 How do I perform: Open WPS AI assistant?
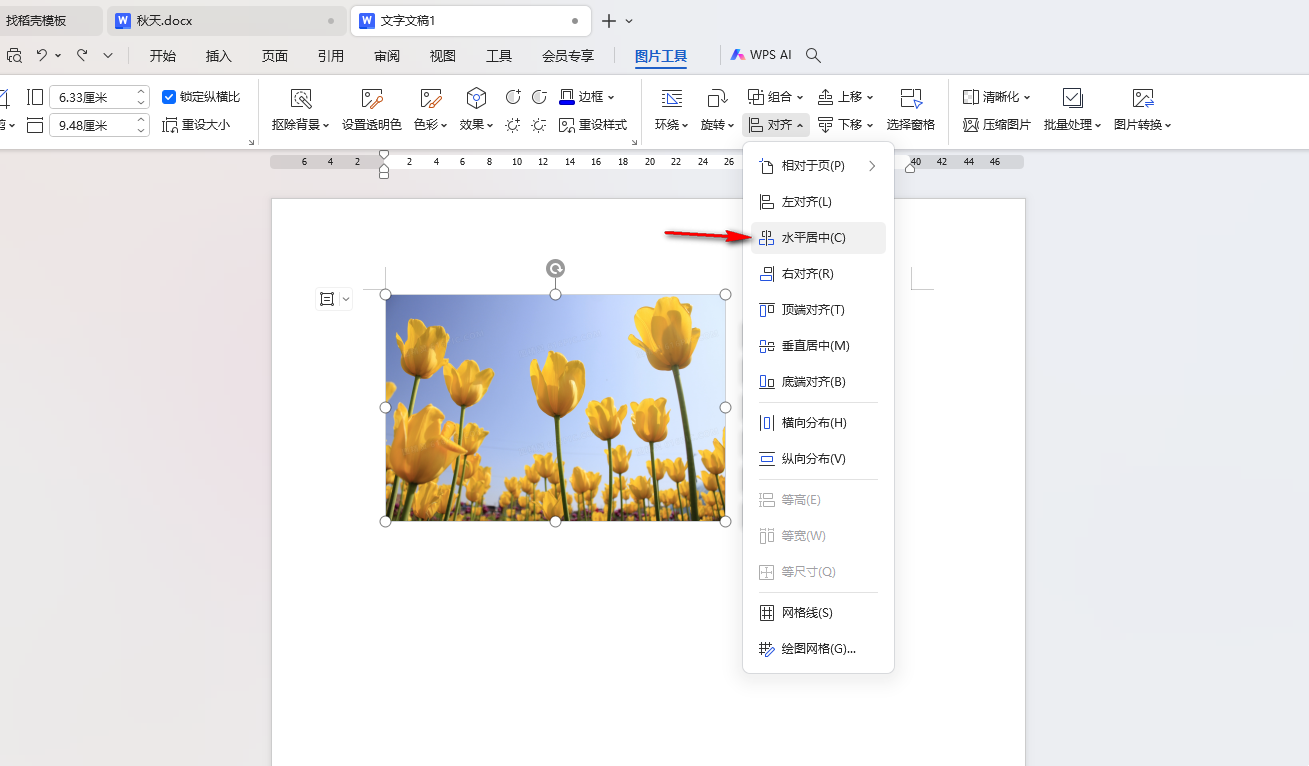[x=760, y=56]
